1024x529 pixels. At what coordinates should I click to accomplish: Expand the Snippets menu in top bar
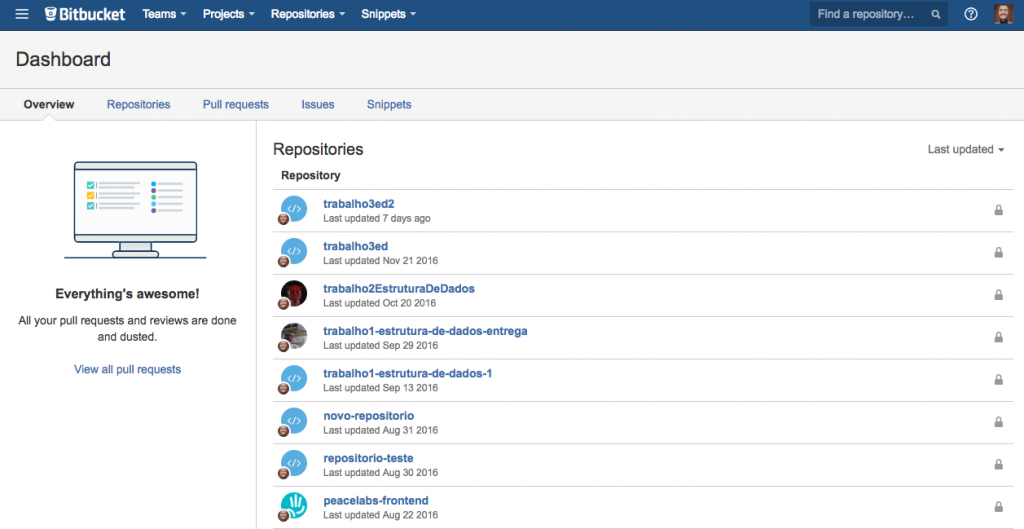point(389,14)
